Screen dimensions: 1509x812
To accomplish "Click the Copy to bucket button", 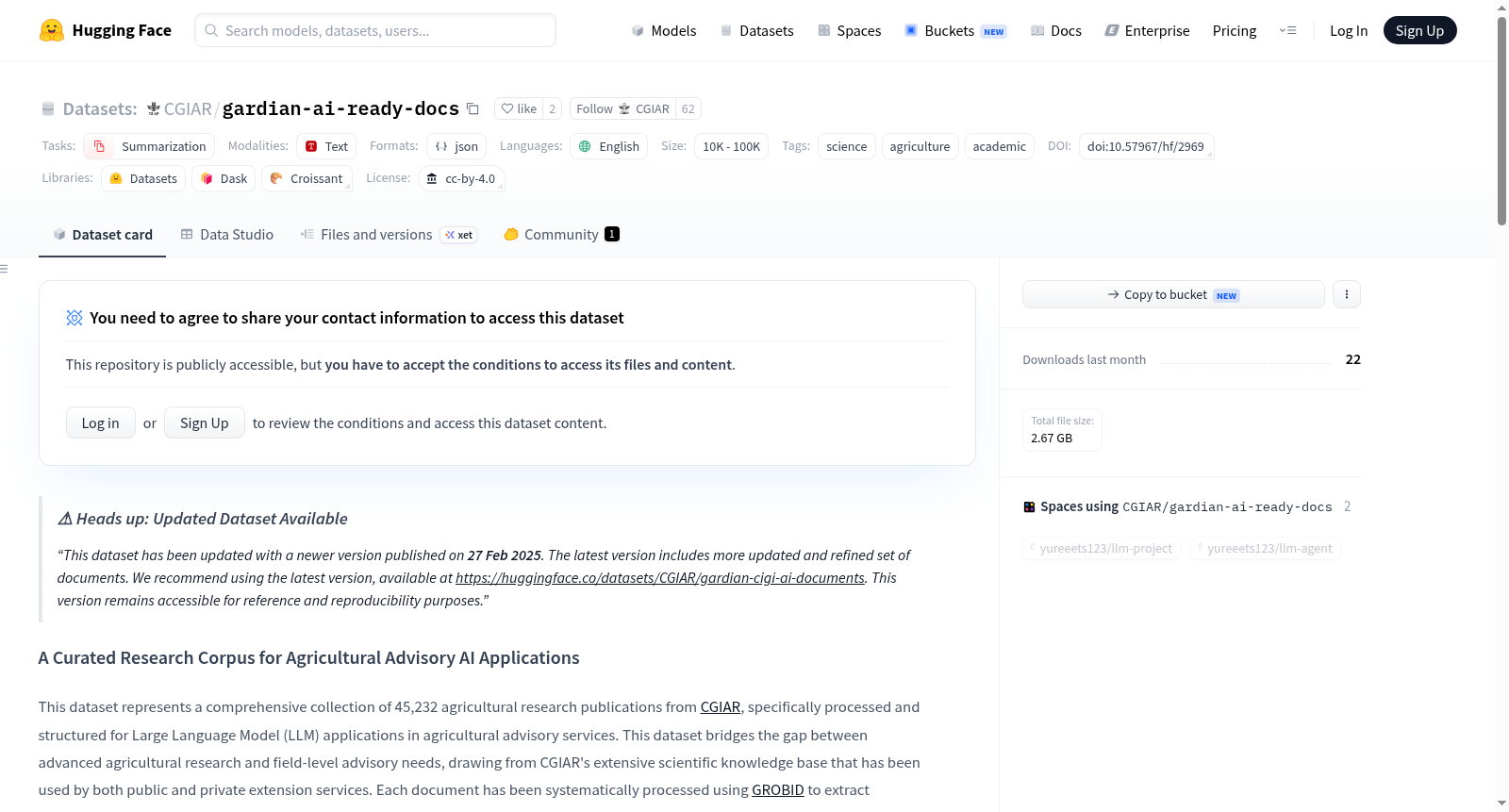I will [1173, 294].
